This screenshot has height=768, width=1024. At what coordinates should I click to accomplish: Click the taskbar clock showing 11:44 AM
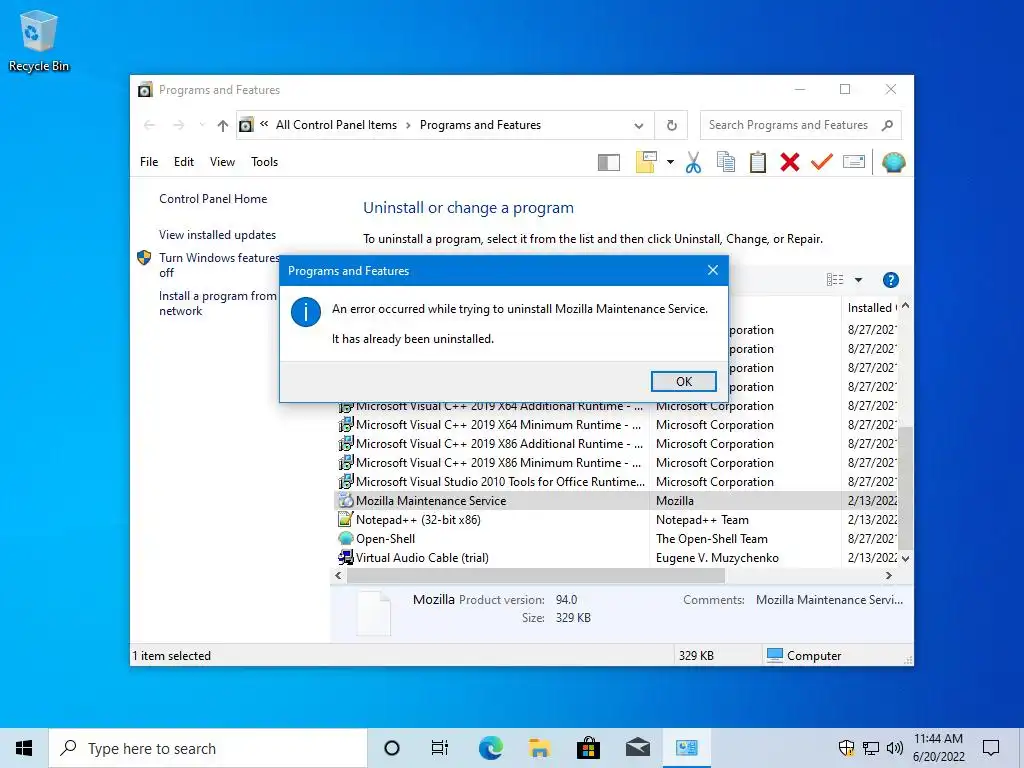click(938, 748)
